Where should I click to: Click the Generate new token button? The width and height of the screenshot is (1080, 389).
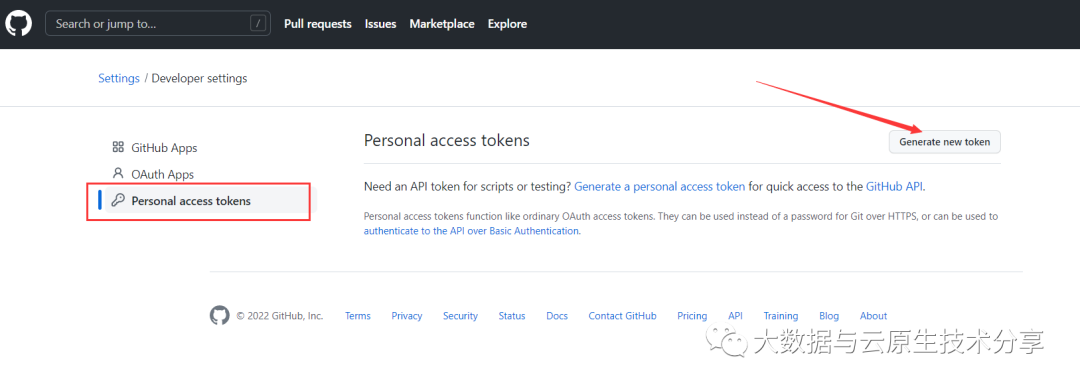[x=944, y=142]
